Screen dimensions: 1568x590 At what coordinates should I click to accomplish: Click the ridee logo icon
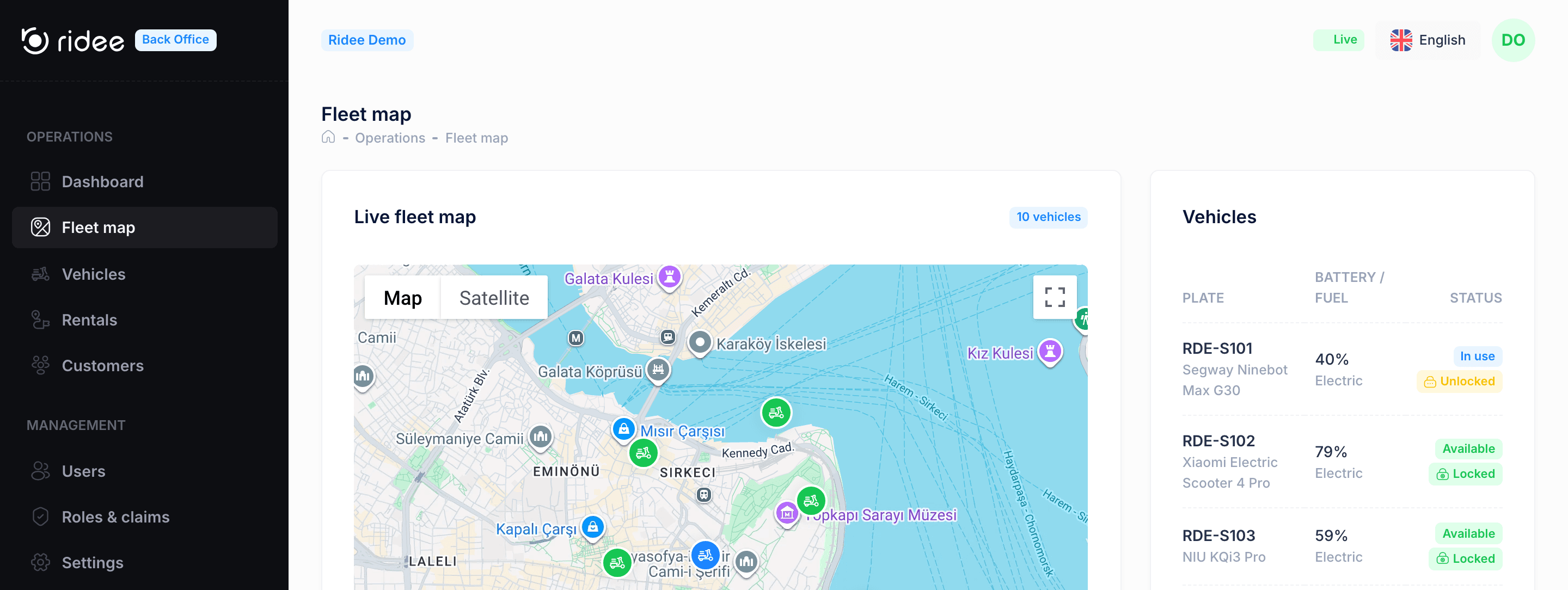coord(35,40)
